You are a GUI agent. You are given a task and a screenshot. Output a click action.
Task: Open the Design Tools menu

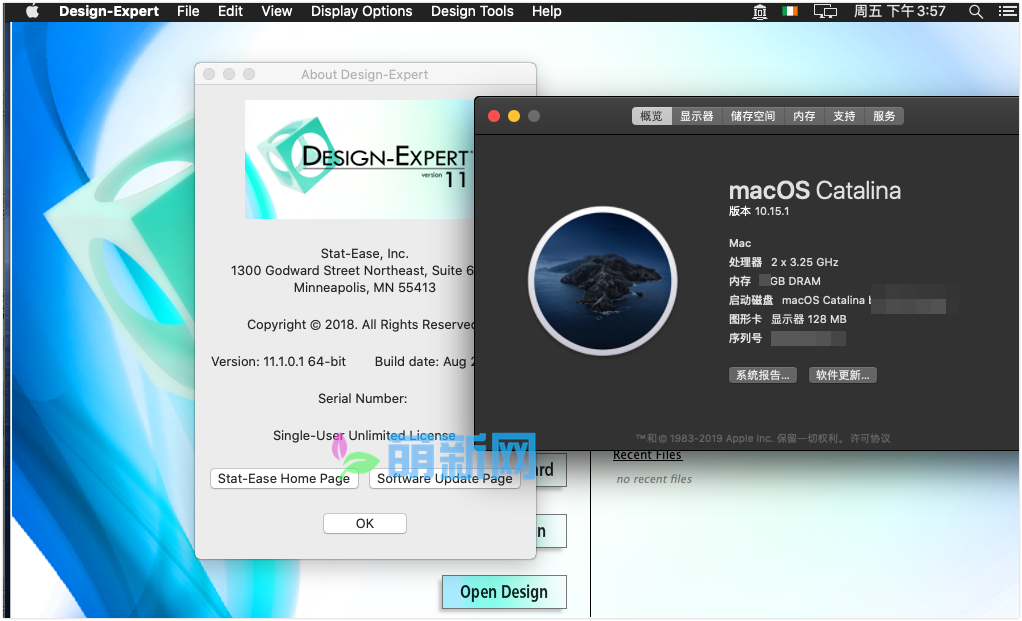click(x=472, y=11)
